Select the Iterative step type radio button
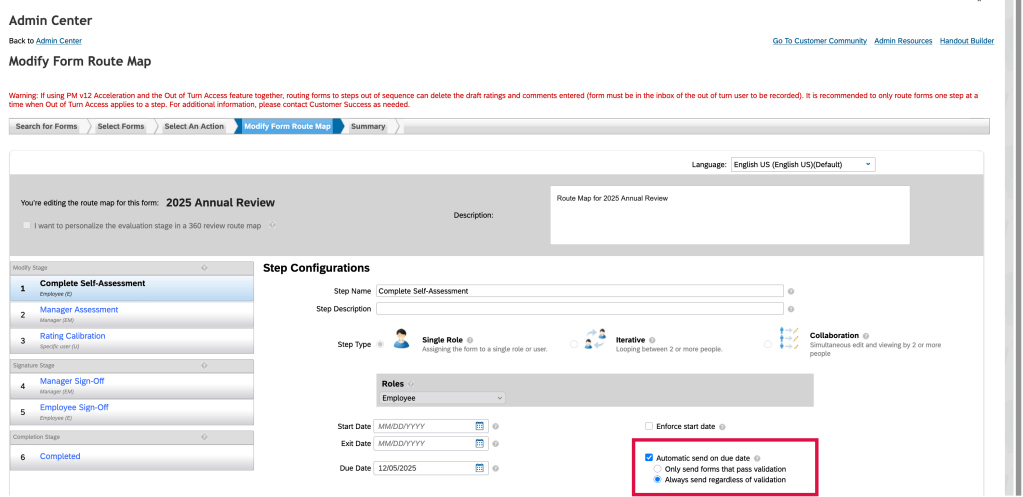Image resolution: width=1023 pixels, height=497 pixels. tap(574, 344)
